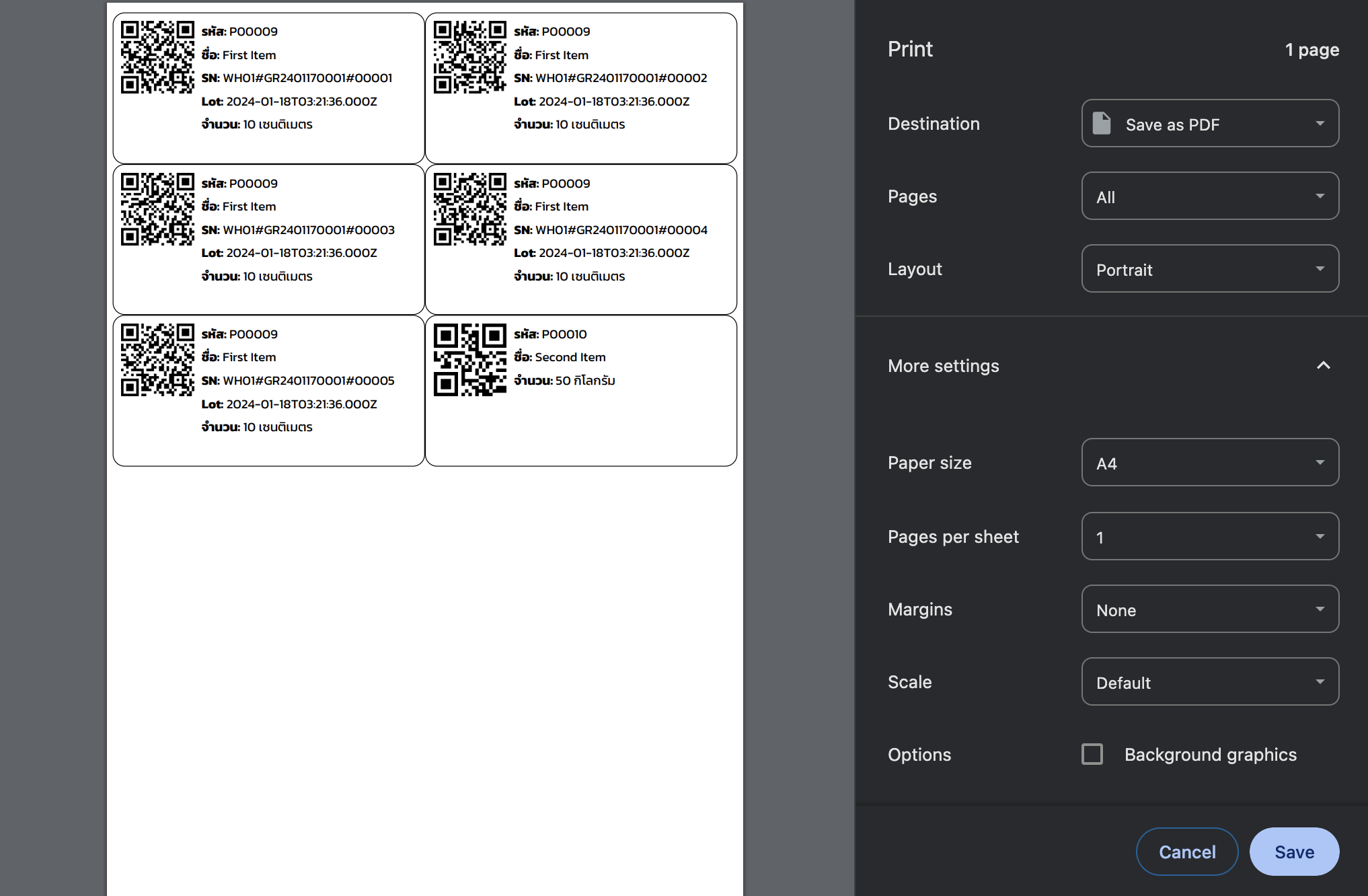Click QR code for serial #00003
This screenshot has width=1368, height=896.
(157, 209)
